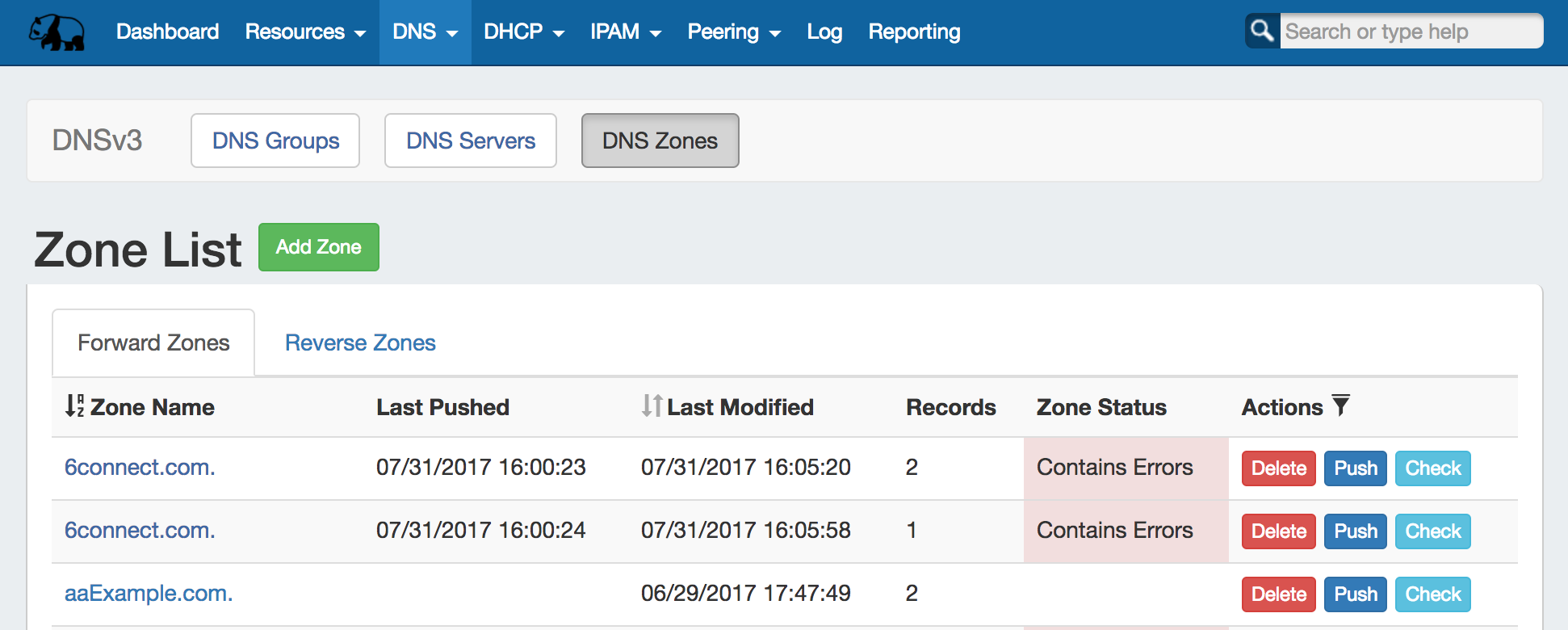Click the Actions filter funnel icon
Viewport: 1568px width, 630px height.
pyautogui.click(x=1340, y=405)
